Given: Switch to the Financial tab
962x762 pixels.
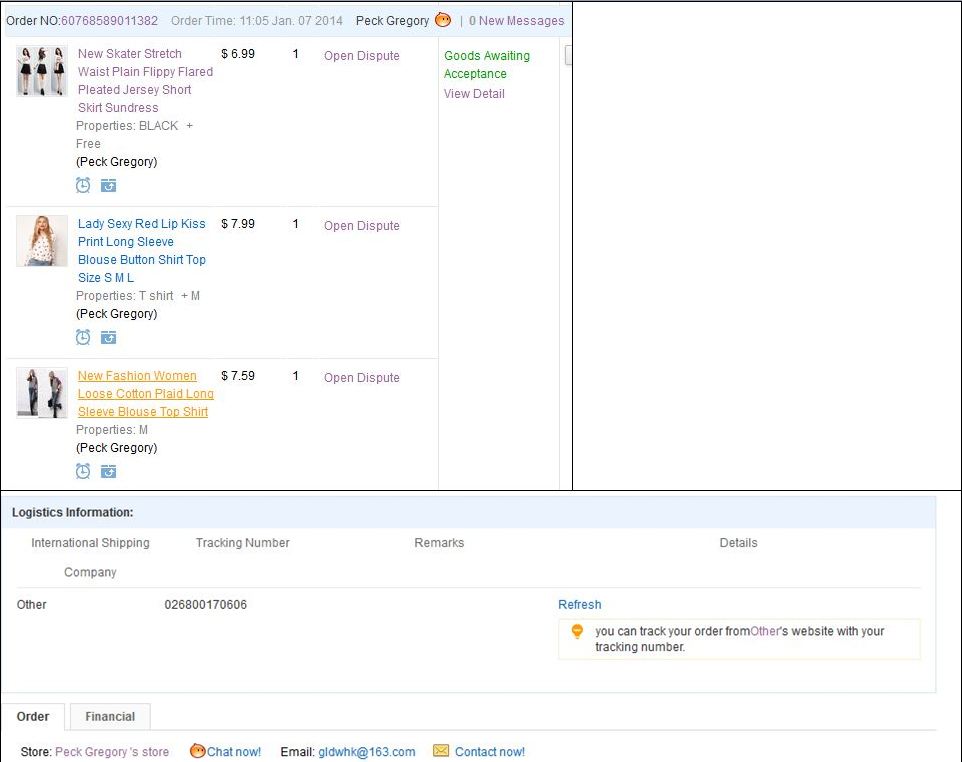Looking at the screenshot, I should tap(110, 716).
